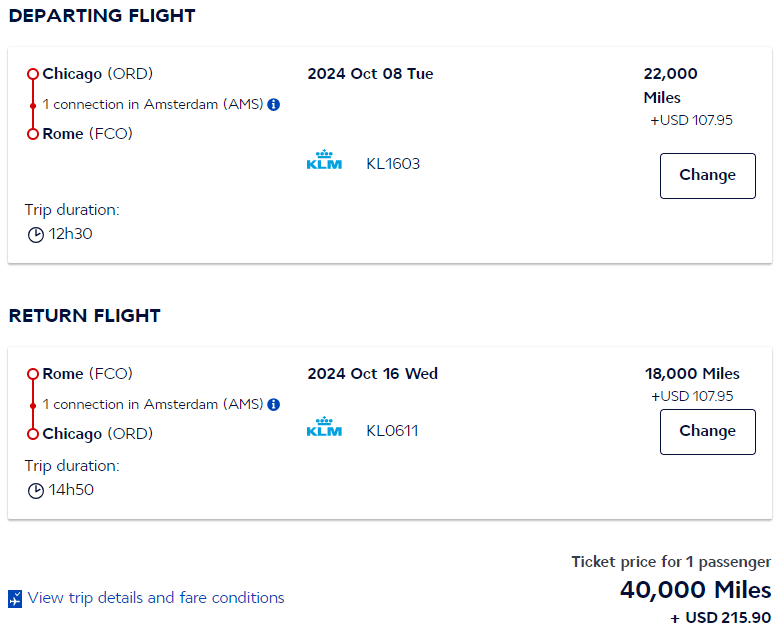Click the 22,000 Miles departing fare
Image resolution: width=783 pixels, height=637 pixels.
point(671,85)
